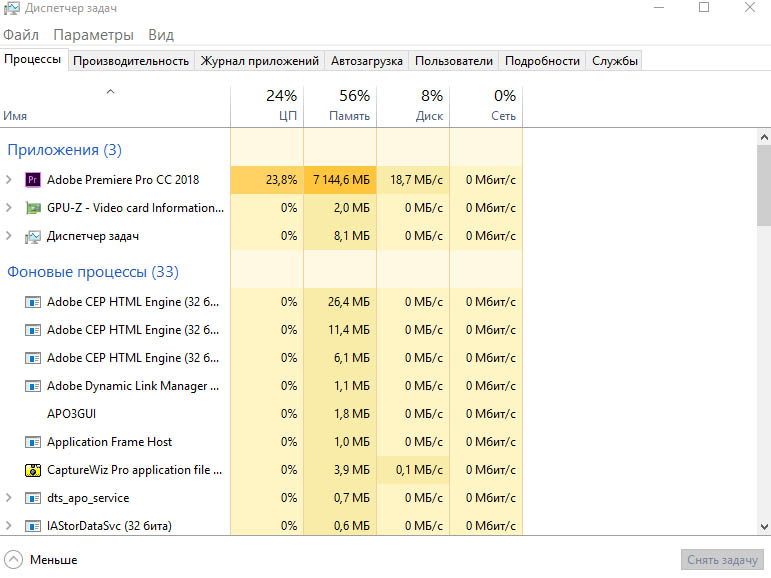Switch to the Журнал приложений tab
The image size is (771, 578).
tap(260, 61)
